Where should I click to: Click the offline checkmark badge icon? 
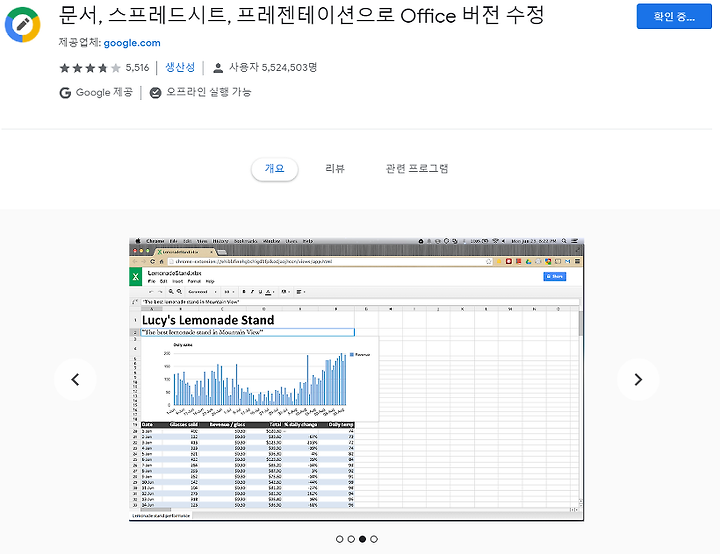[x=156, y=93]
